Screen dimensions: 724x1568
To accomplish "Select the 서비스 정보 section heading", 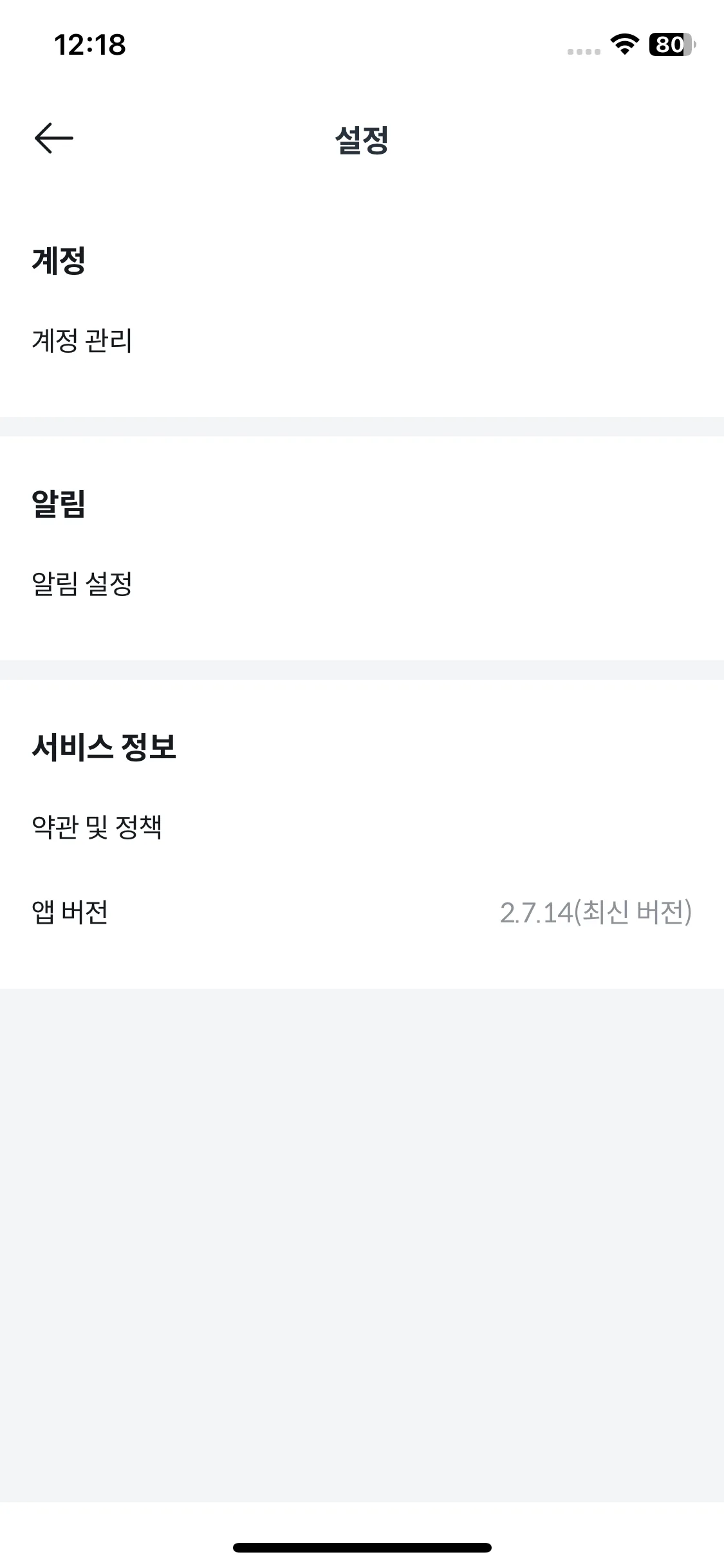I will (104, 747).
